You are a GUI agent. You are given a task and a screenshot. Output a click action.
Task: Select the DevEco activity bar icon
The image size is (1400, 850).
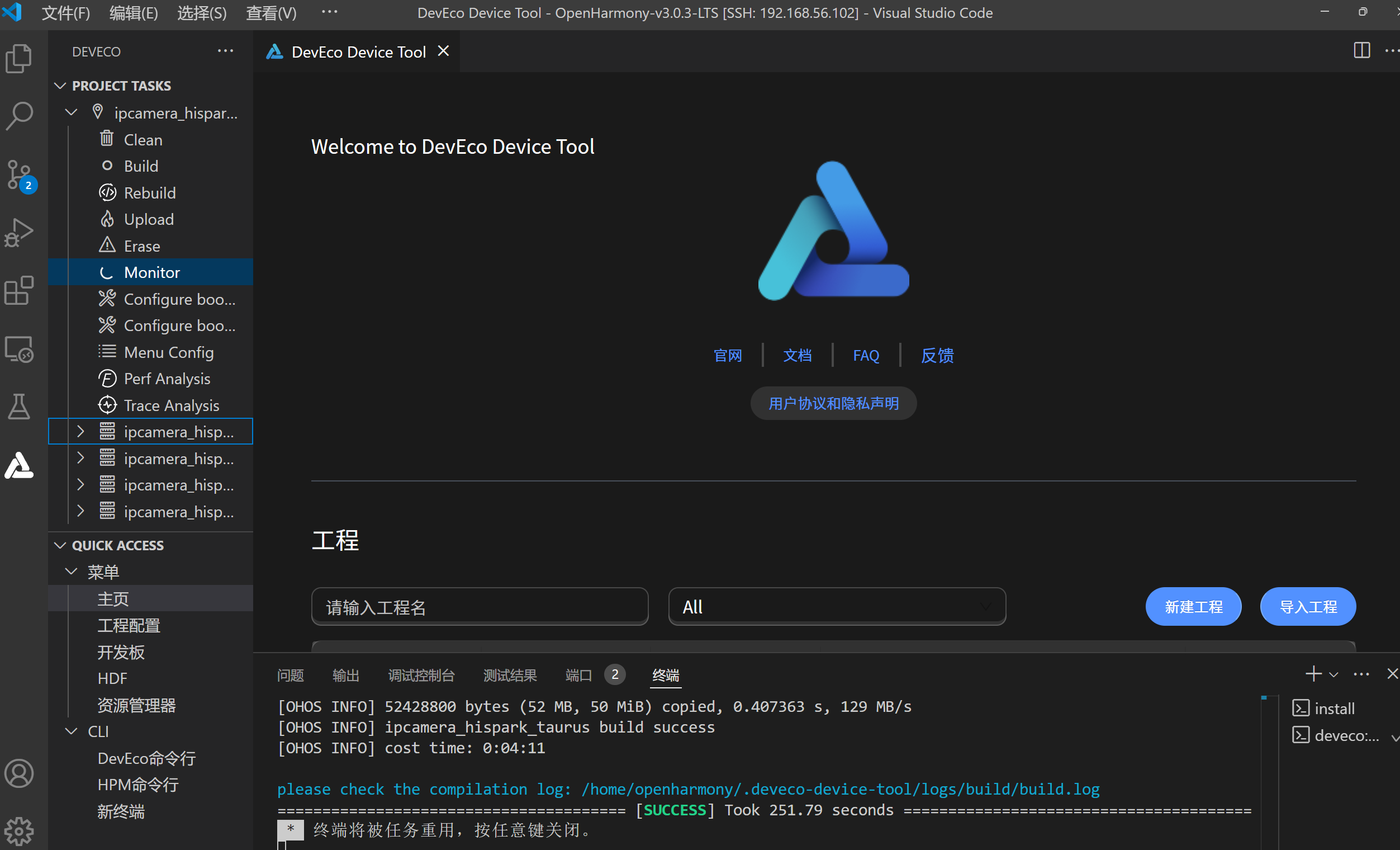20,466
